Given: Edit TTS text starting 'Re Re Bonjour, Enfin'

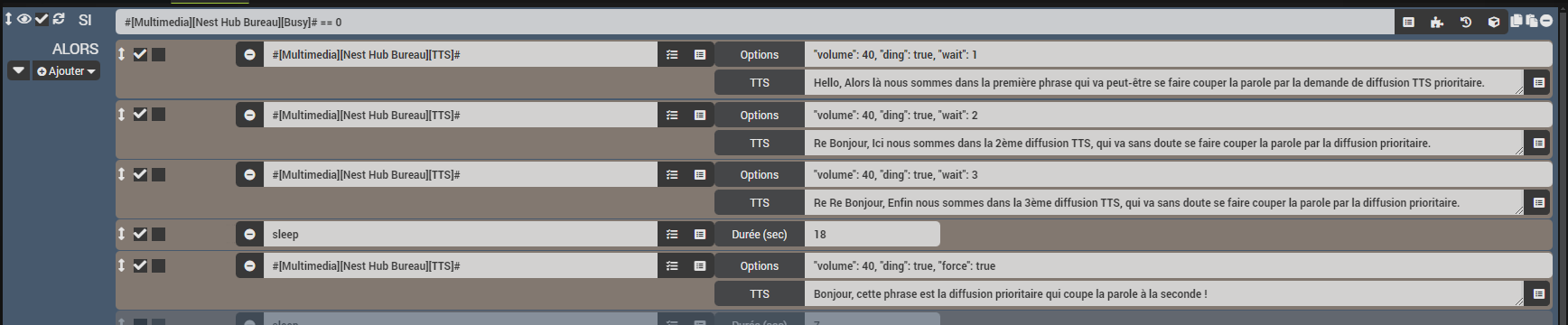Looking at the screenshot, I should pyautogui.click(x=1164, y=203).
